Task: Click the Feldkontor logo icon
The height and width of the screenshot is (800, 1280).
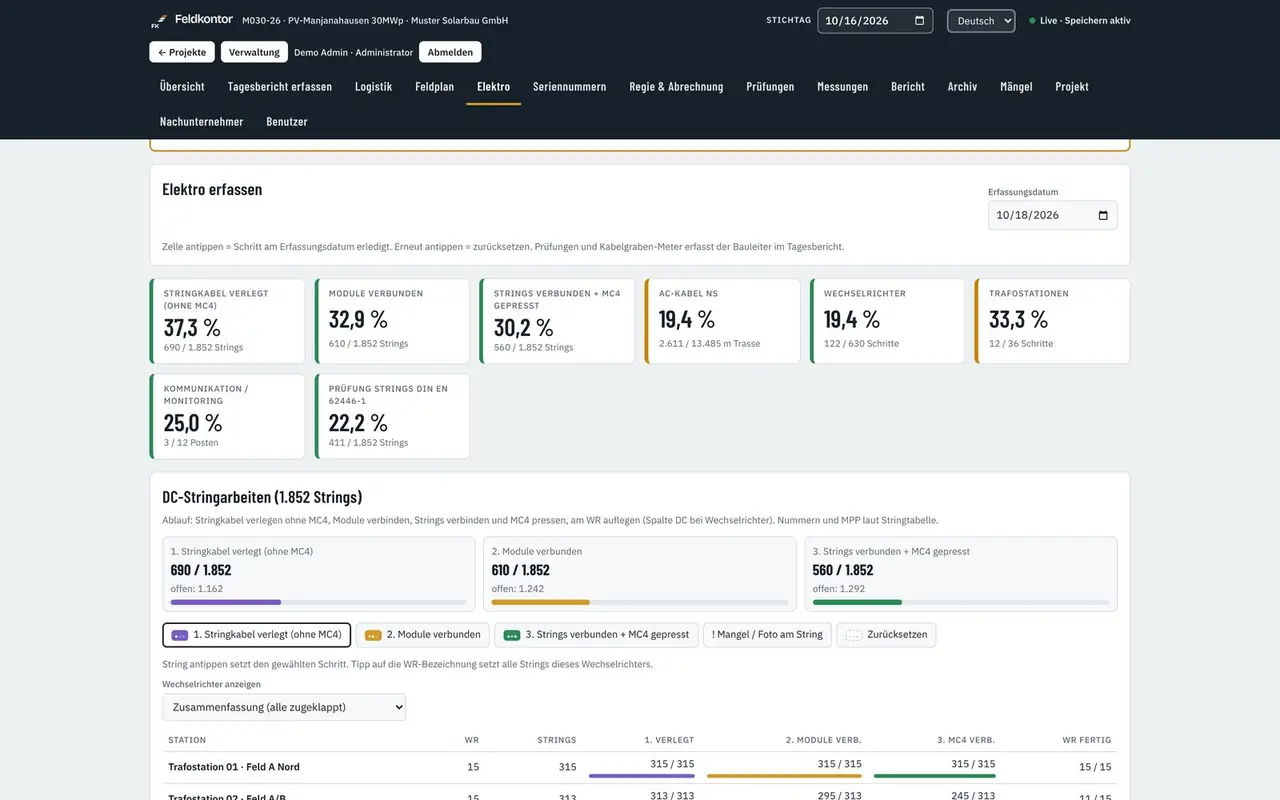Action: [x=156, y=21]
